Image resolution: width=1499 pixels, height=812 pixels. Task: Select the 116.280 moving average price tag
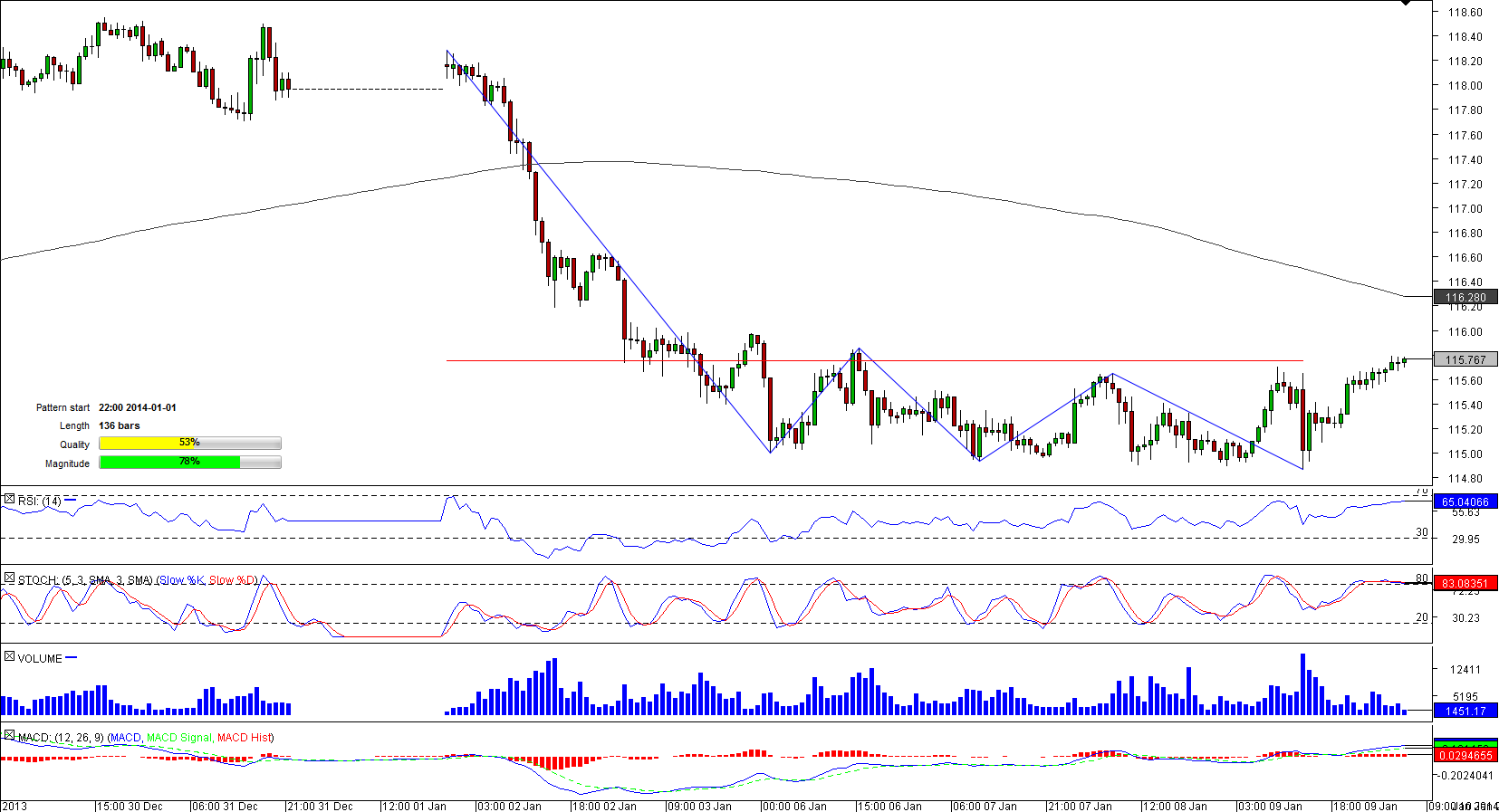pyautogui.click(x=1465, y=297)
